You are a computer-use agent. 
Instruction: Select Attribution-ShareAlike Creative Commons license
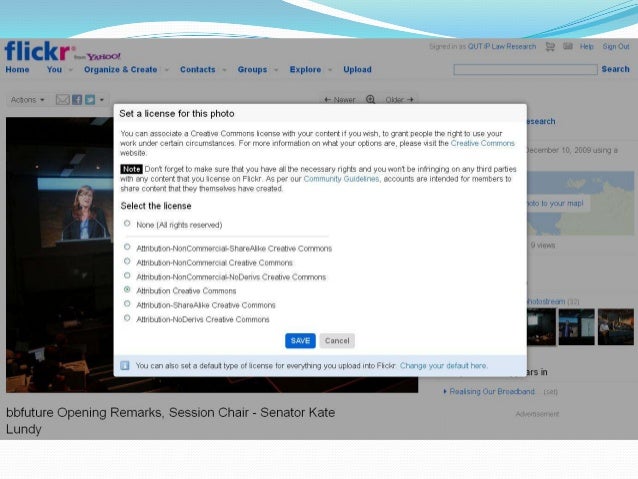coord(127,304)
